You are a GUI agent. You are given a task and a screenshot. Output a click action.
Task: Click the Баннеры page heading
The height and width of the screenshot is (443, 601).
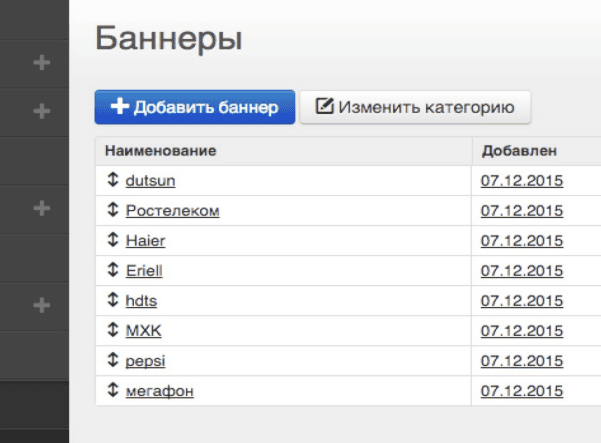169,38
